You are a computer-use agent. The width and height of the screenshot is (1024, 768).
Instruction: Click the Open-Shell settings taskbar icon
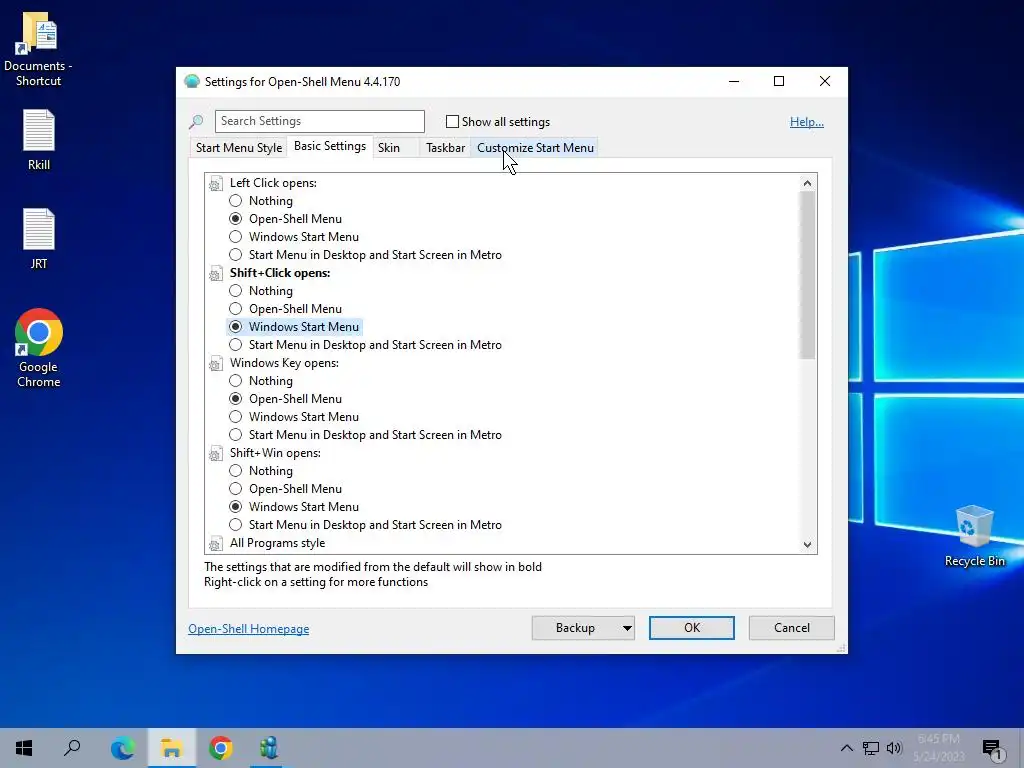point(269,748)
